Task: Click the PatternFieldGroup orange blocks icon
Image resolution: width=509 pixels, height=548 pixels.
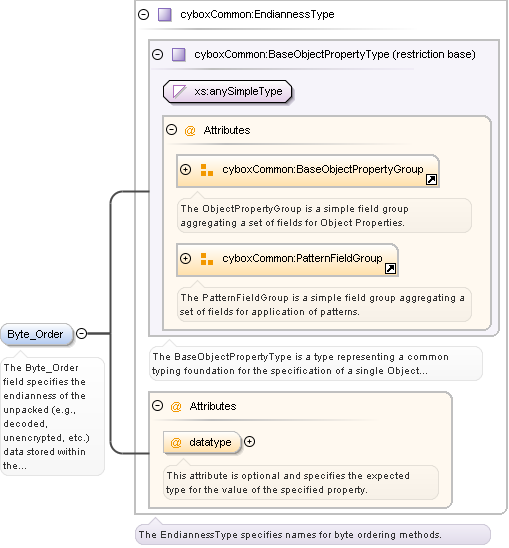Action: [207, 259]
